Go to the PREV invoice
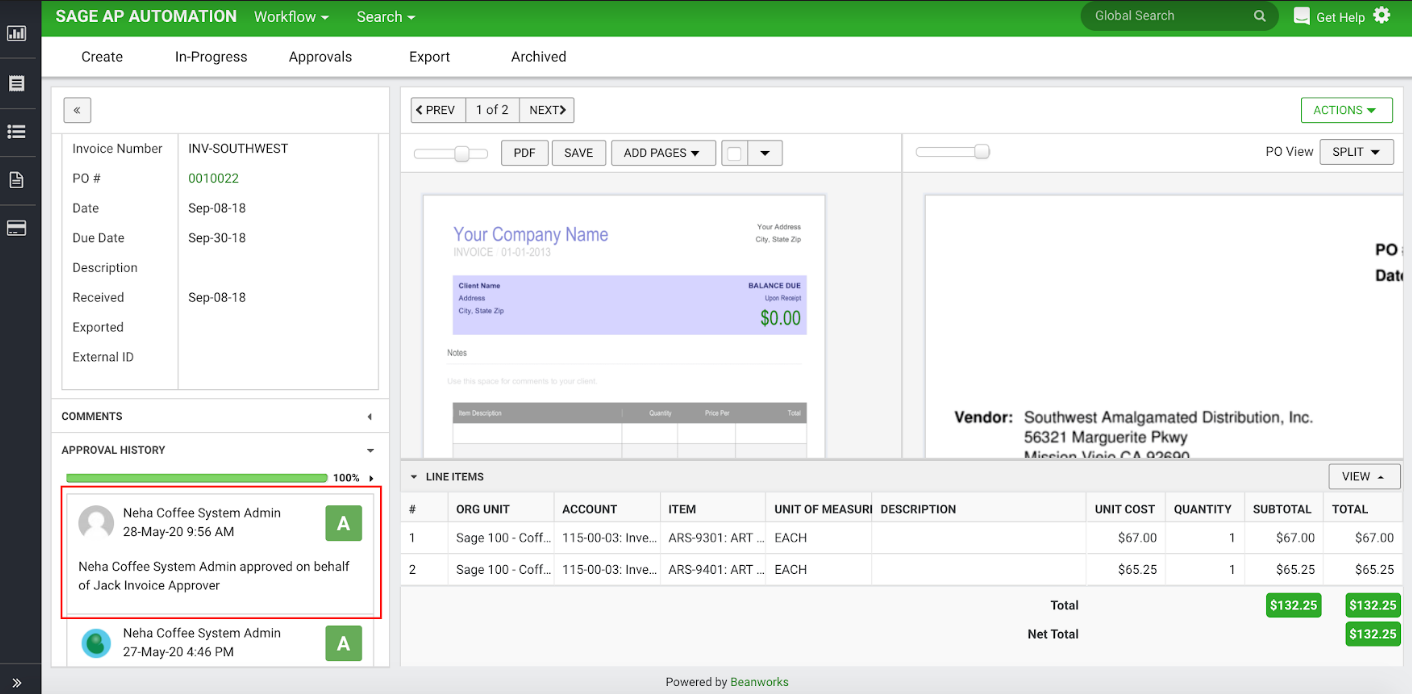 [439, 110]
